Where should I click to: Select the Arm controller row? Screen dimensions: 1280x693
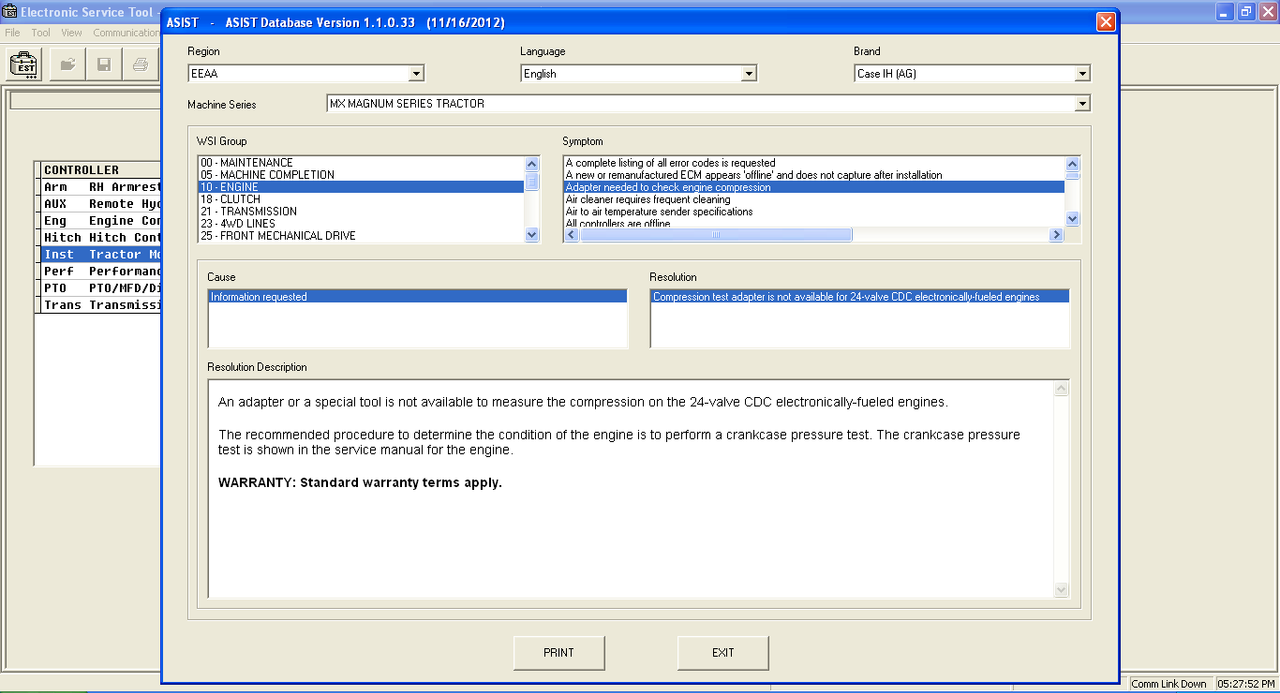point(101,187)
